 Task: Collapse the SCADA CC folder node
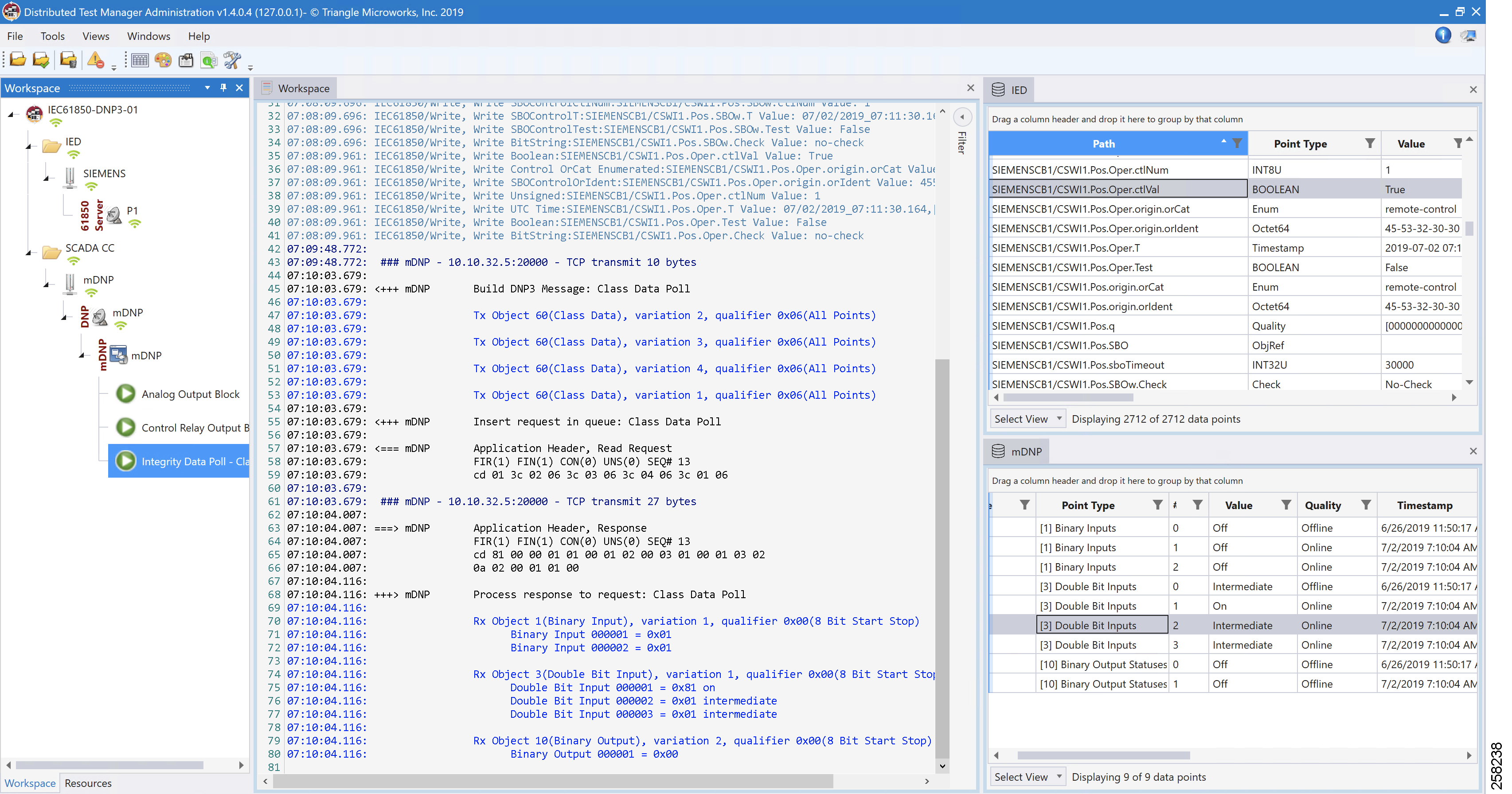(29, 253)
